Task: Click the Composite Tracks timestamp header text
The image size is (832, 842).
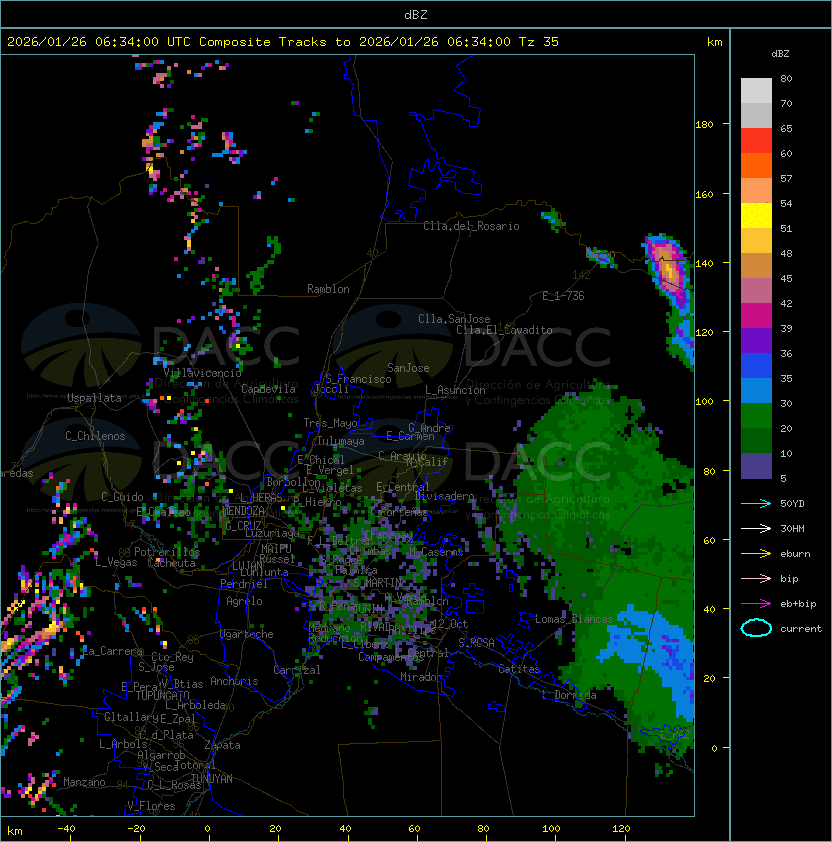Action: tap(283, 42)
